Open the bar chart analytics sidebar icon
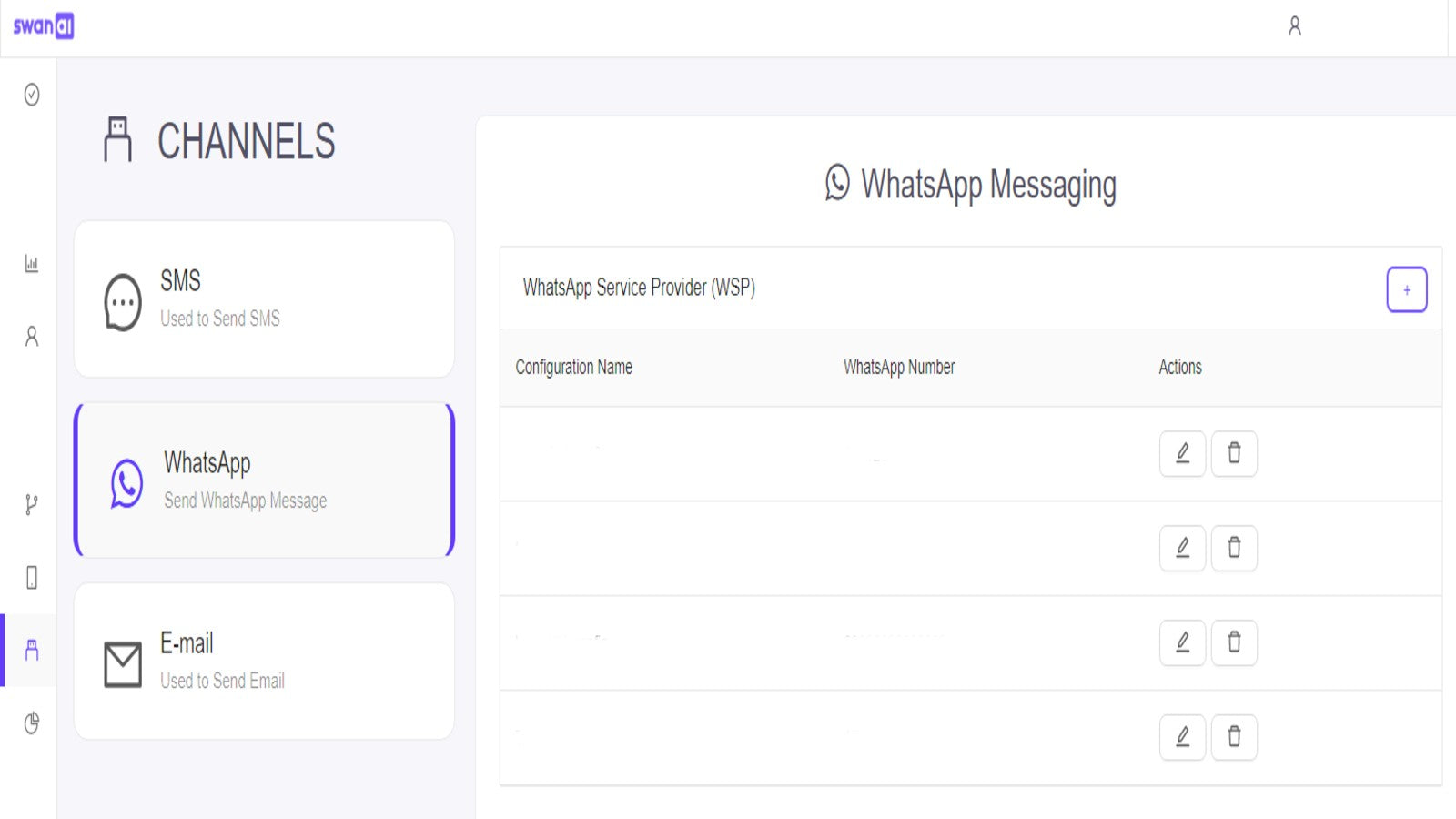 [32, 264]
